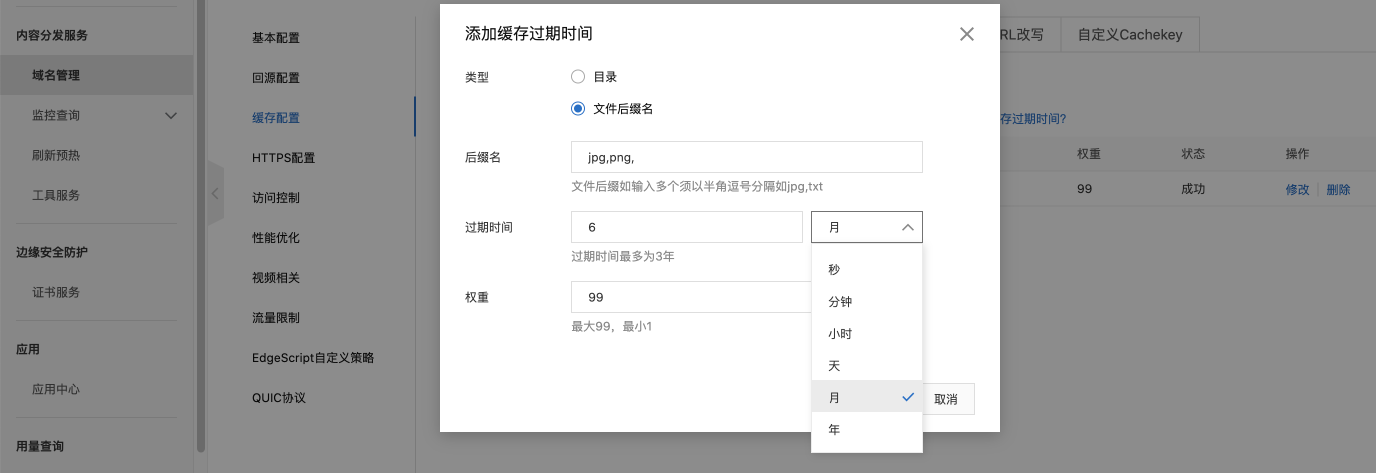Go to 刷新预热 in the sidebar

56,155
